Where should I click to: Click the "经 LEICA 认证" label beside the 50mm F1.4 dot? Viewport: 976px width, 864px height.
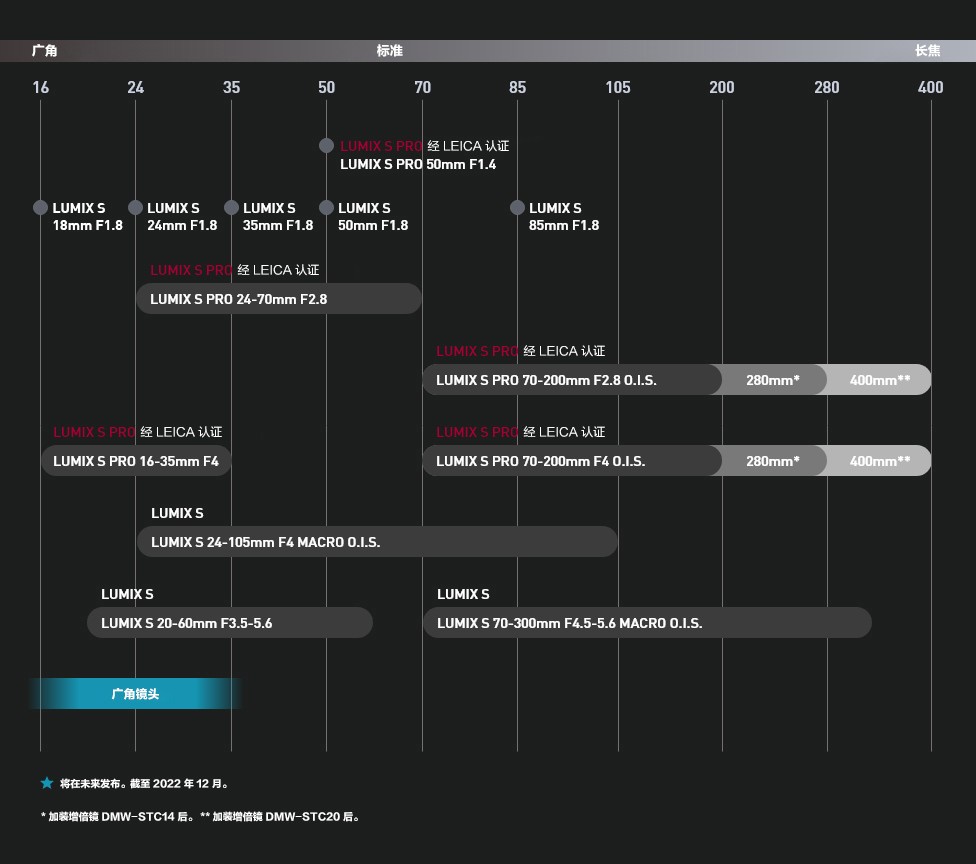click(468, 146)
